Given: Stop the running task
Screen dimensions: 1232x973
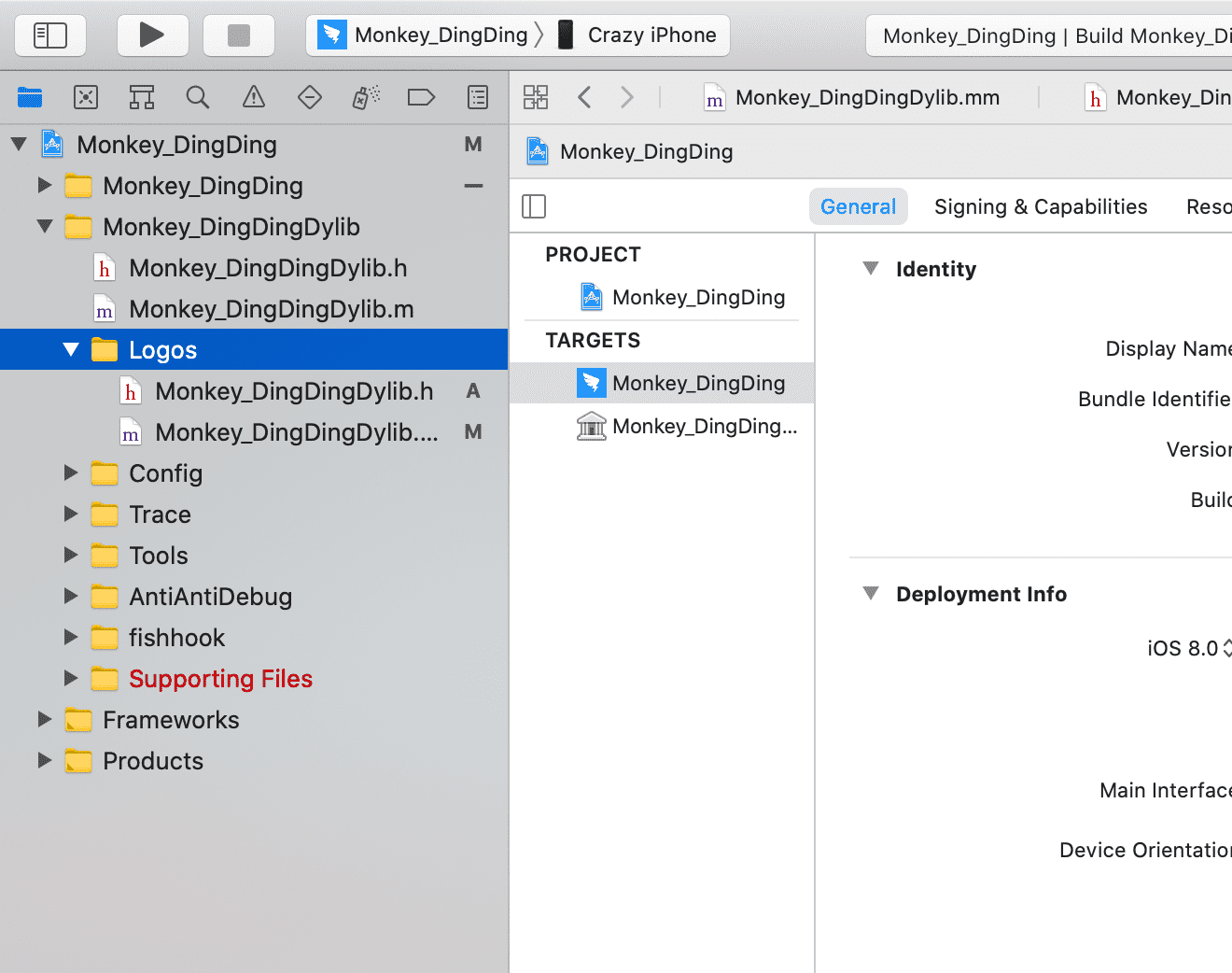Looking at the screenshot, I should tap(239, 35).
